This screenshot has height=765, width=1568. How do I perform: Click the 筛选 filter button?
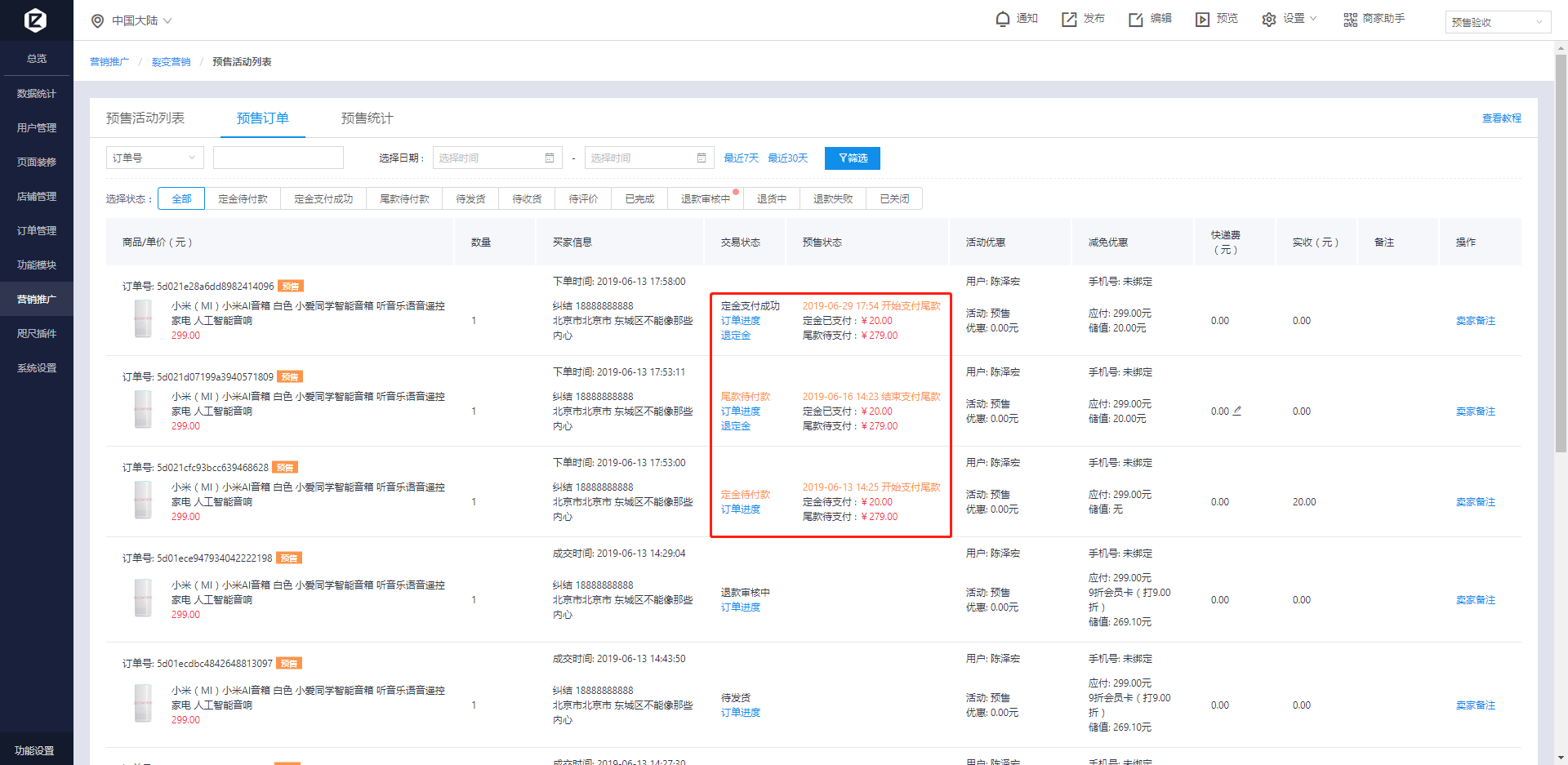(853, 158)
